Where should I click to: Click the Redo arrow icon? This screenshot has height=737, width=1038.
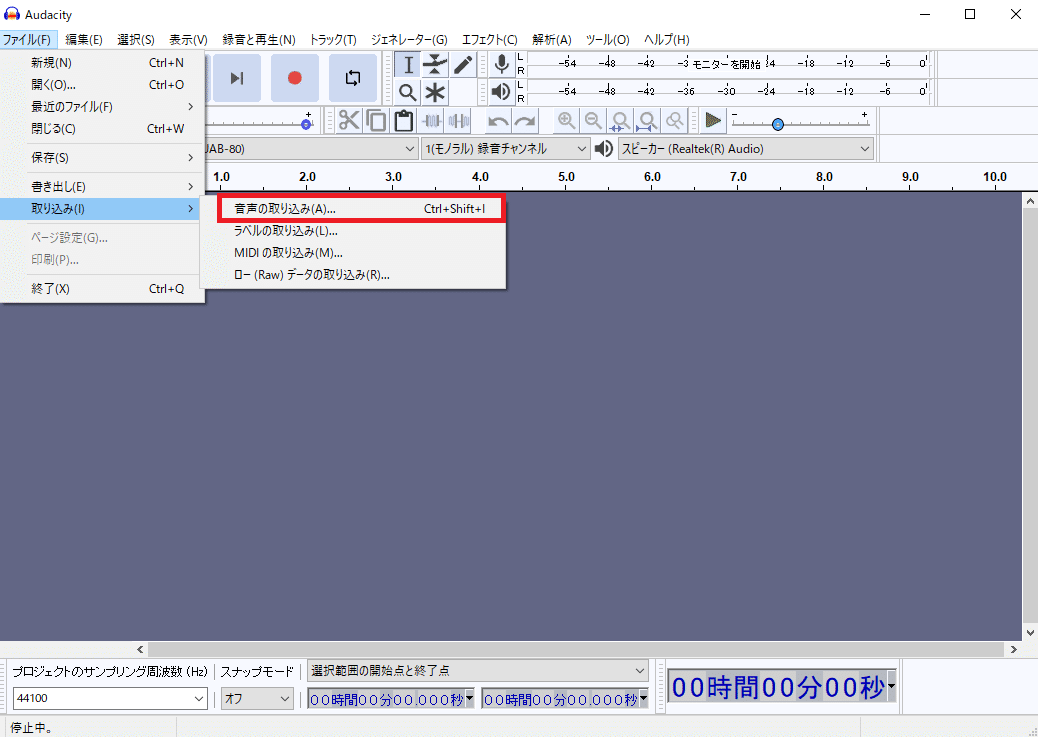click(525, 121)
